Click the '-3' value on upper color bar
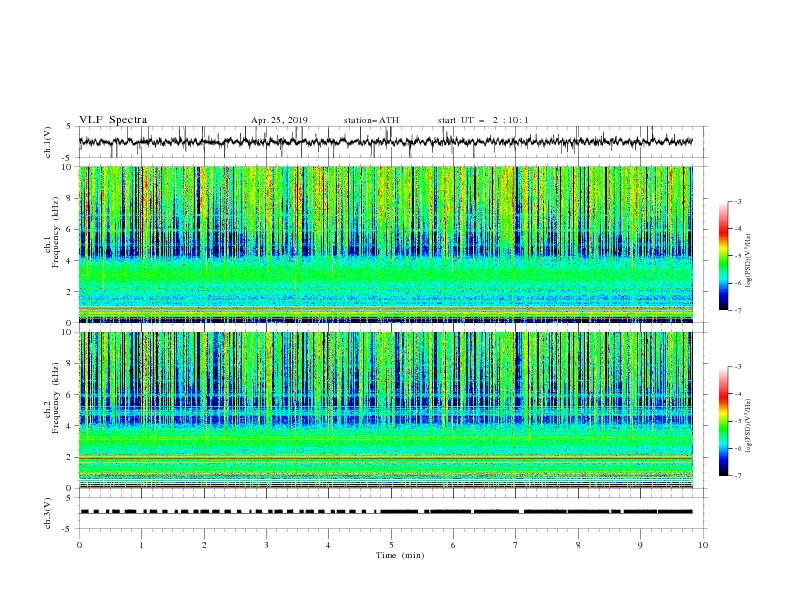The width and height of the screenshot is (792, 612). [x=738, y=201]
